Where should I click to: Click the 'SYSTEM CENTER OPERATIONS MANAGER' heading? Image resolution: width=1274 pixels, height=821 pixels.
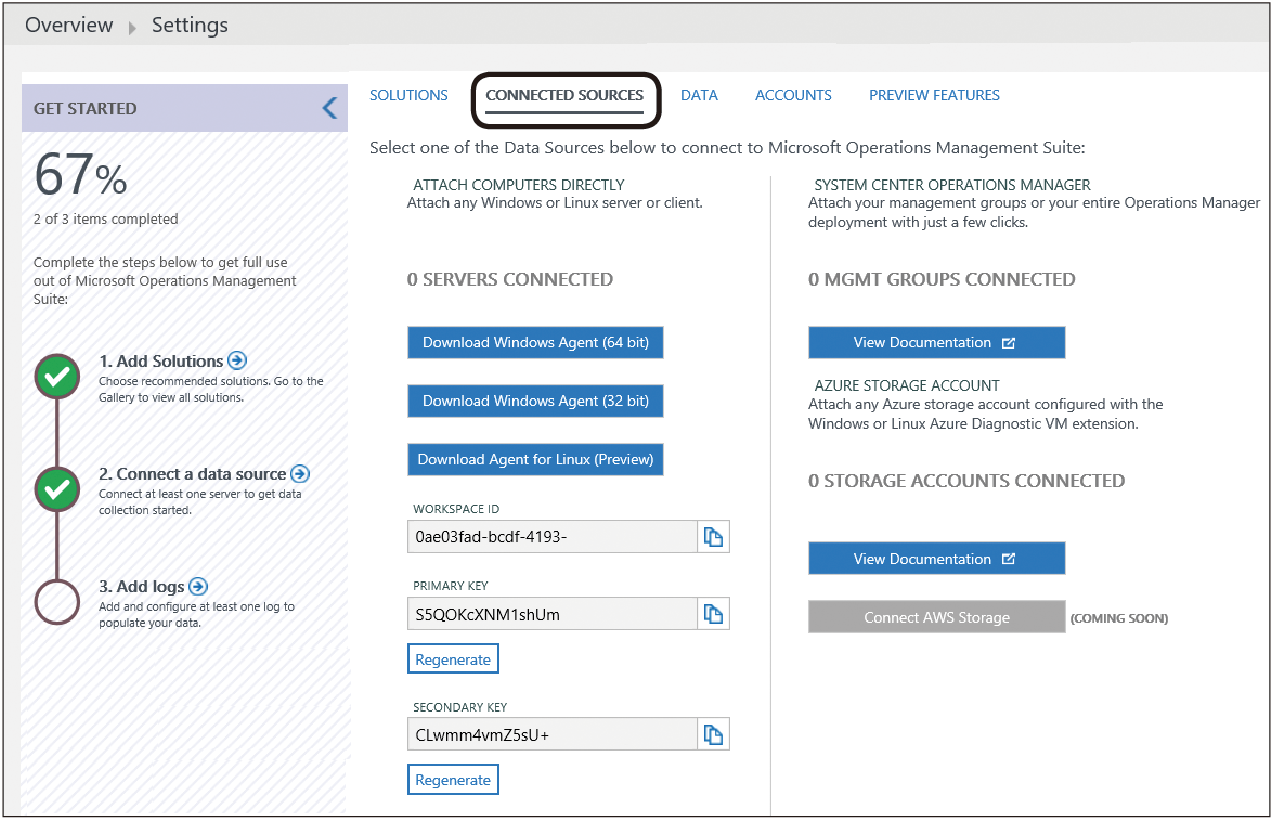(x=953, y=185)
